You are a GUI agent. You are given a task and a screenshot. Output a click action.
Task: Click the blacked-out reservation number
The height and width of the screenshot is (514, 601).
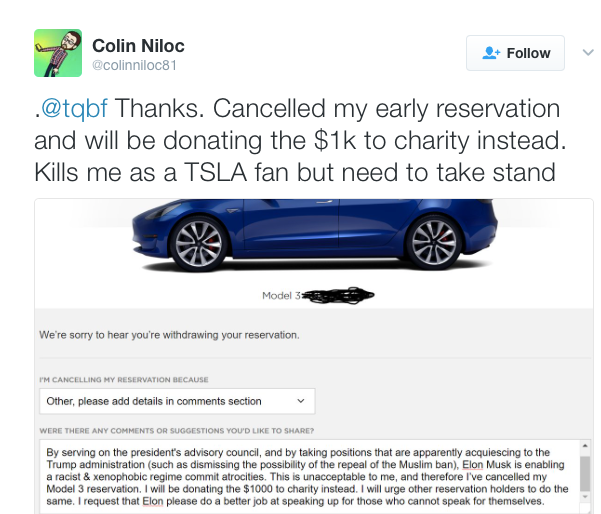tap(338, 296)
